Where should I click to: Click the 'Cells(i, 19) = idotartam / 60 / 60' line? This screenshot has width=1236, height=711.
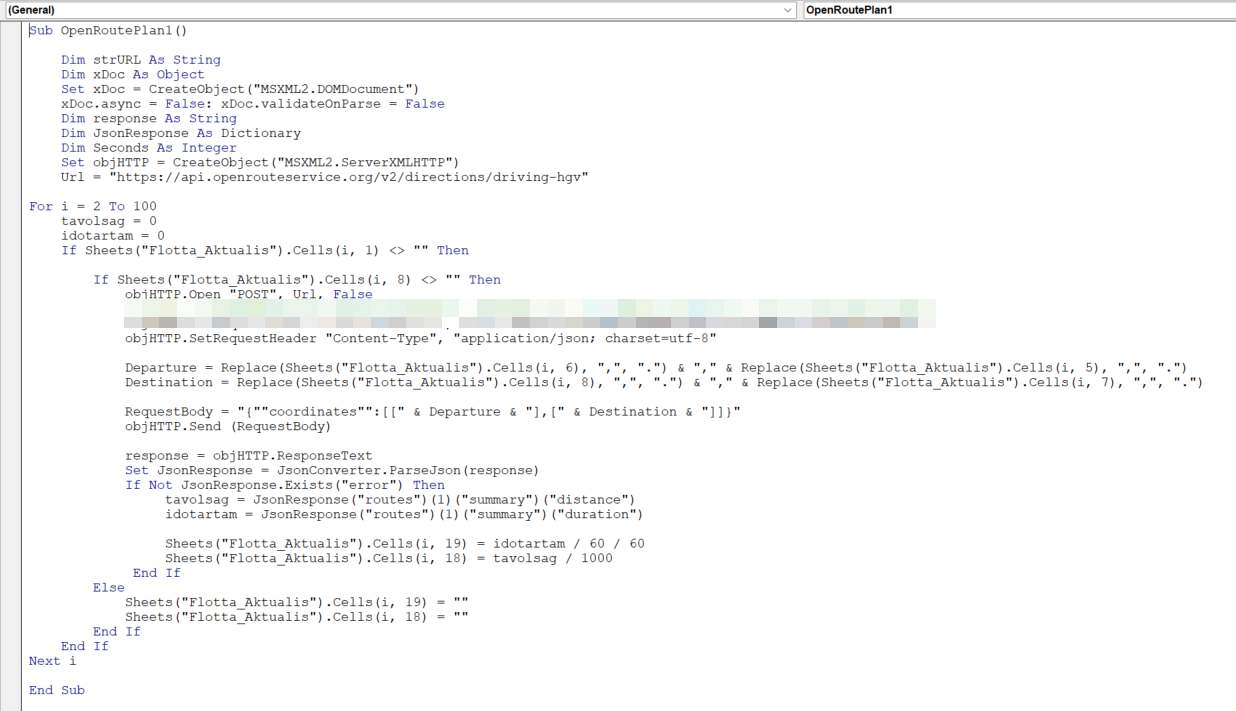click(x=405, y=544)
